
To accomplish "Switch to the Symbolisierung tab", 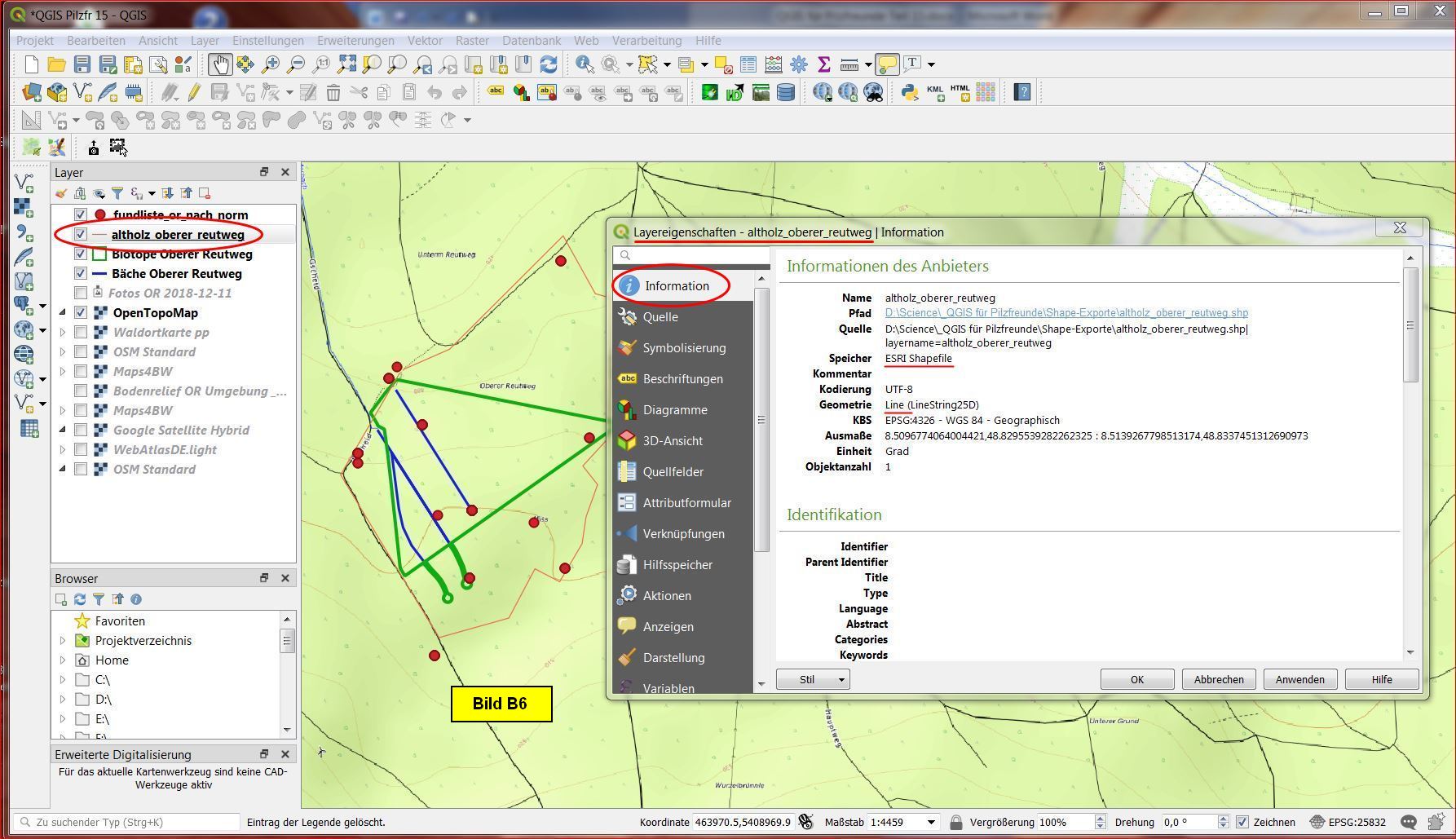I will [683, 348].
